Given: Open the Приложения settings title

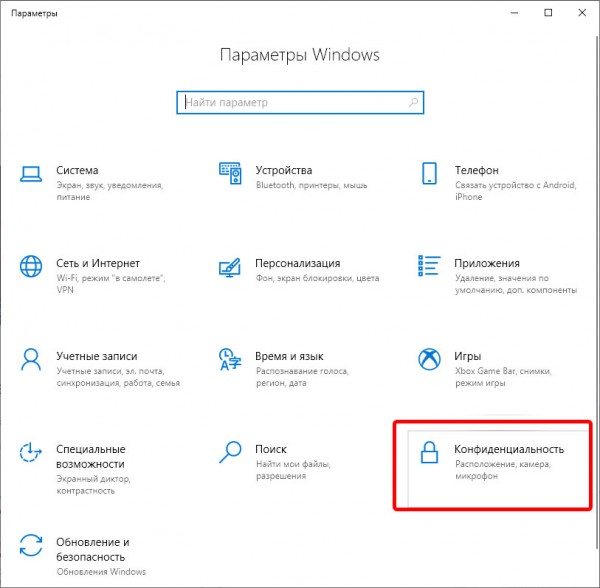Looking at the screenshot, I should coord(487,263).
